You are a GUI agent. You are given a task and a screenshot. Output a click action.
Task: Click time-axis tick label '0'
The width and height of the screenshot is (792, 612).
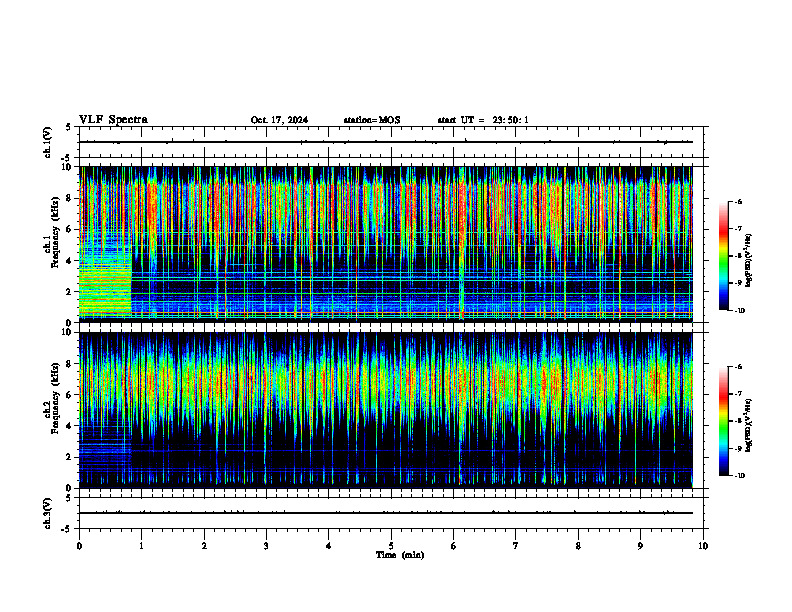click(x=79, y=546)
